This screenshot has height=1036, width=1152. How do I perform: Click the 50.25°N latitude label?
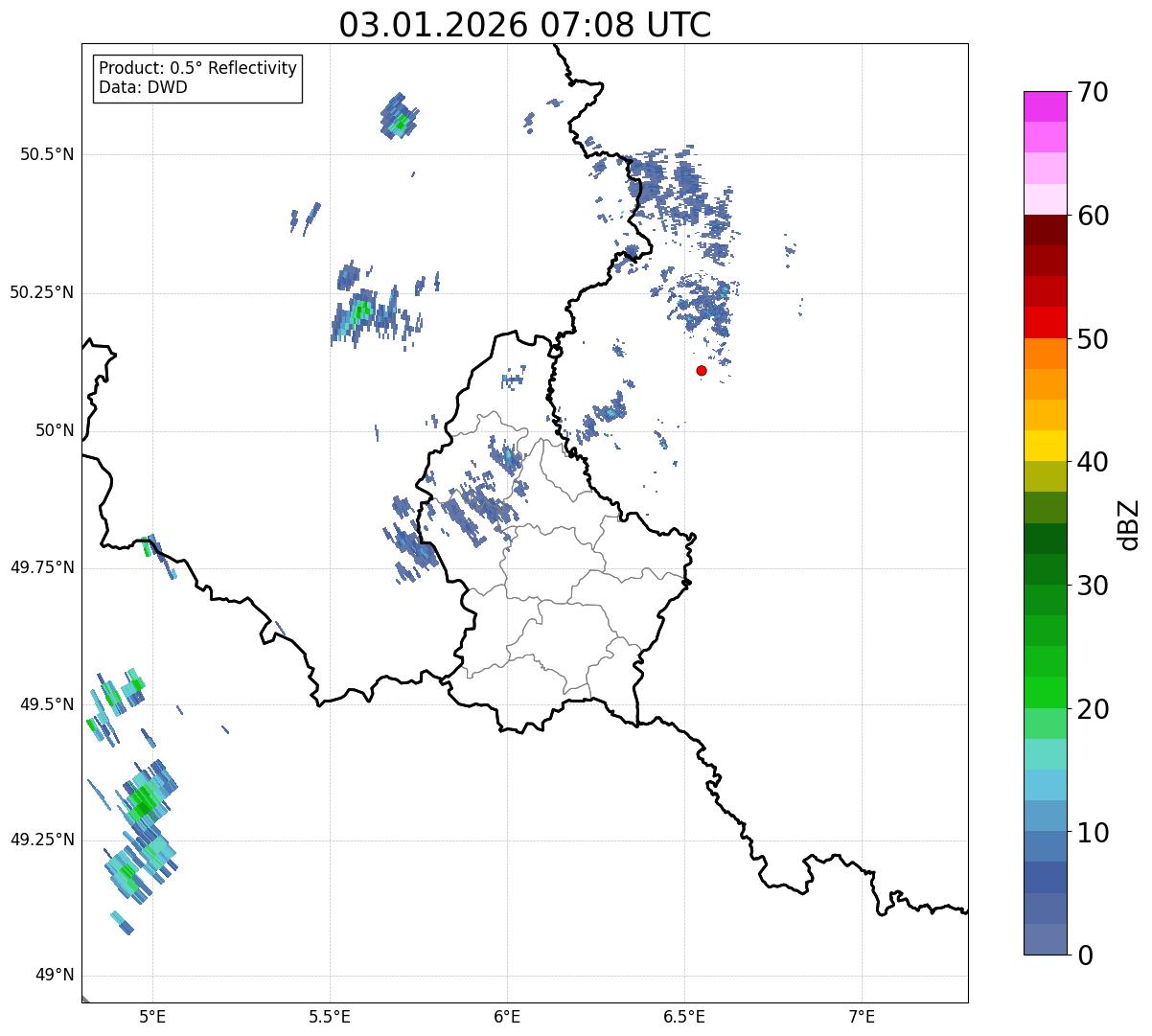pos(41,292)
